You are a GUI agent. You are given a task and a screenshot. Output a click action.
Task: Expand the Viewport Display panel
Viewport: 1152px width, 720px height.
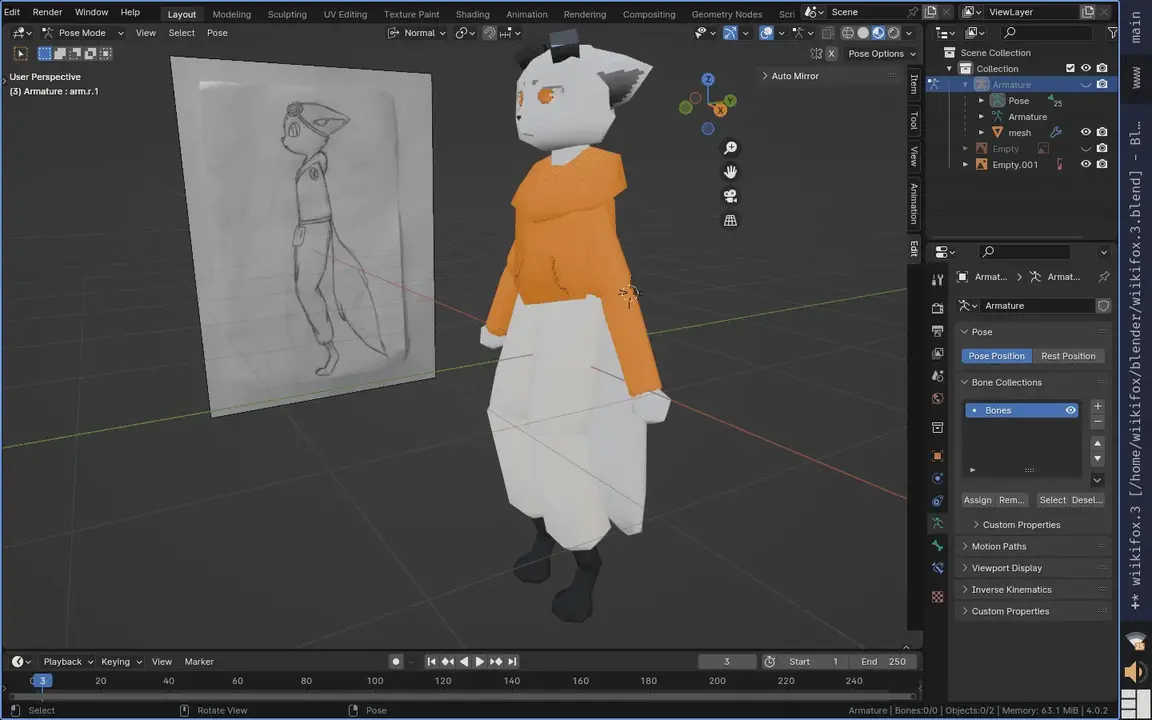1006,568
